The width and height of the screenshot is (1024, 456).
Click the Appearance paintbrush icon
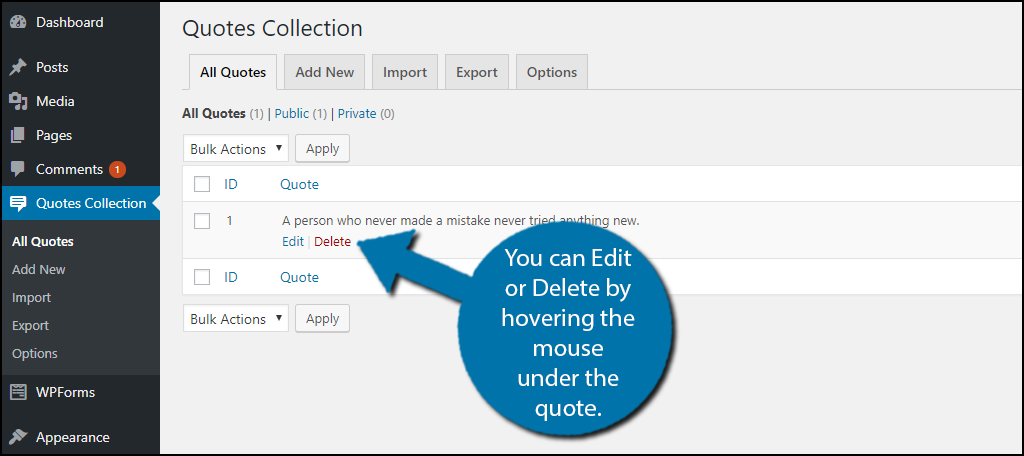coord(18,437)
